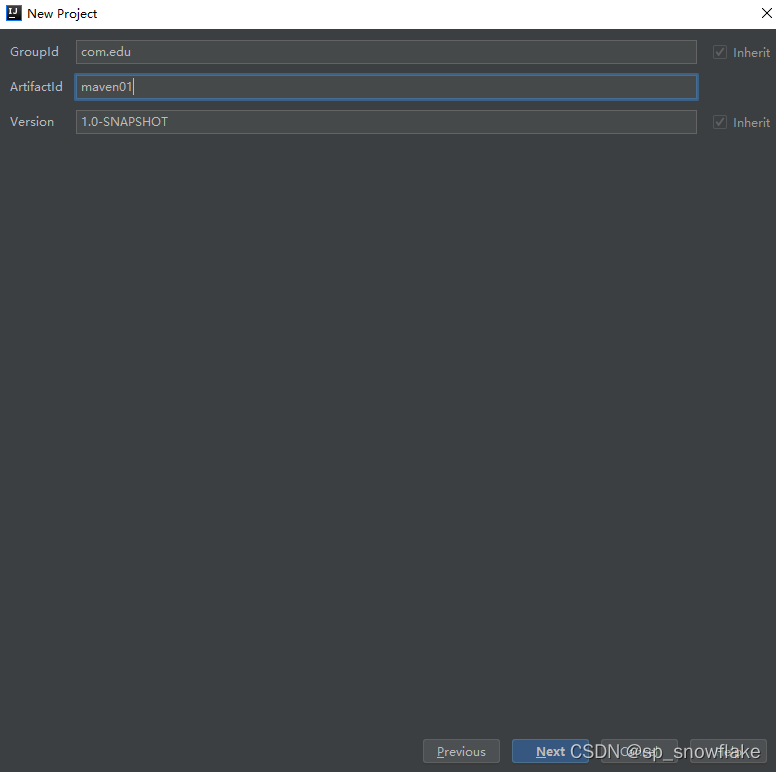This screenshot has height=772, width=776.
Task: Click the Version label
Action: point(32,122)
